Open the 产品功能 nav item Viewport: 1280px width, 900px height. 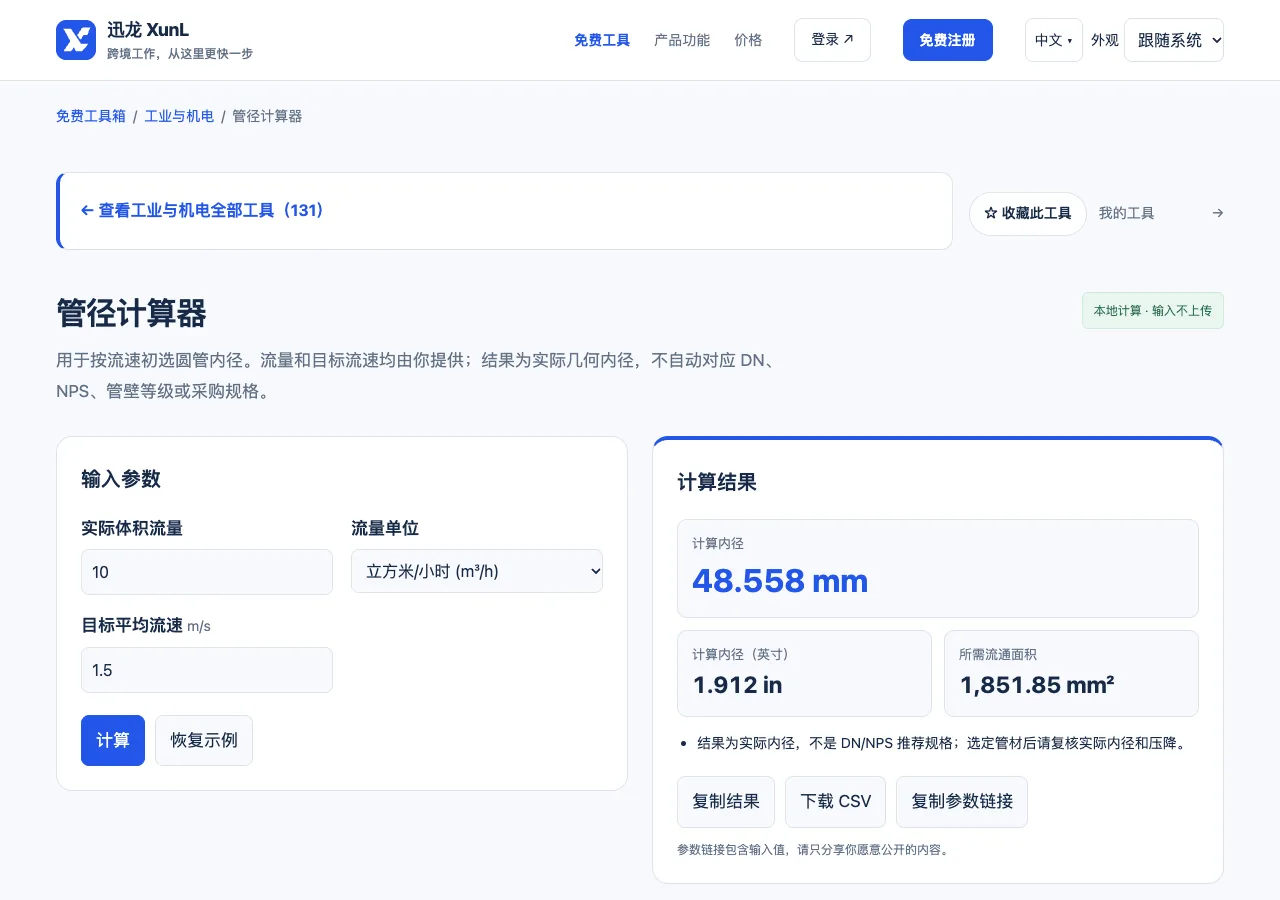click(x=682, y=40)
